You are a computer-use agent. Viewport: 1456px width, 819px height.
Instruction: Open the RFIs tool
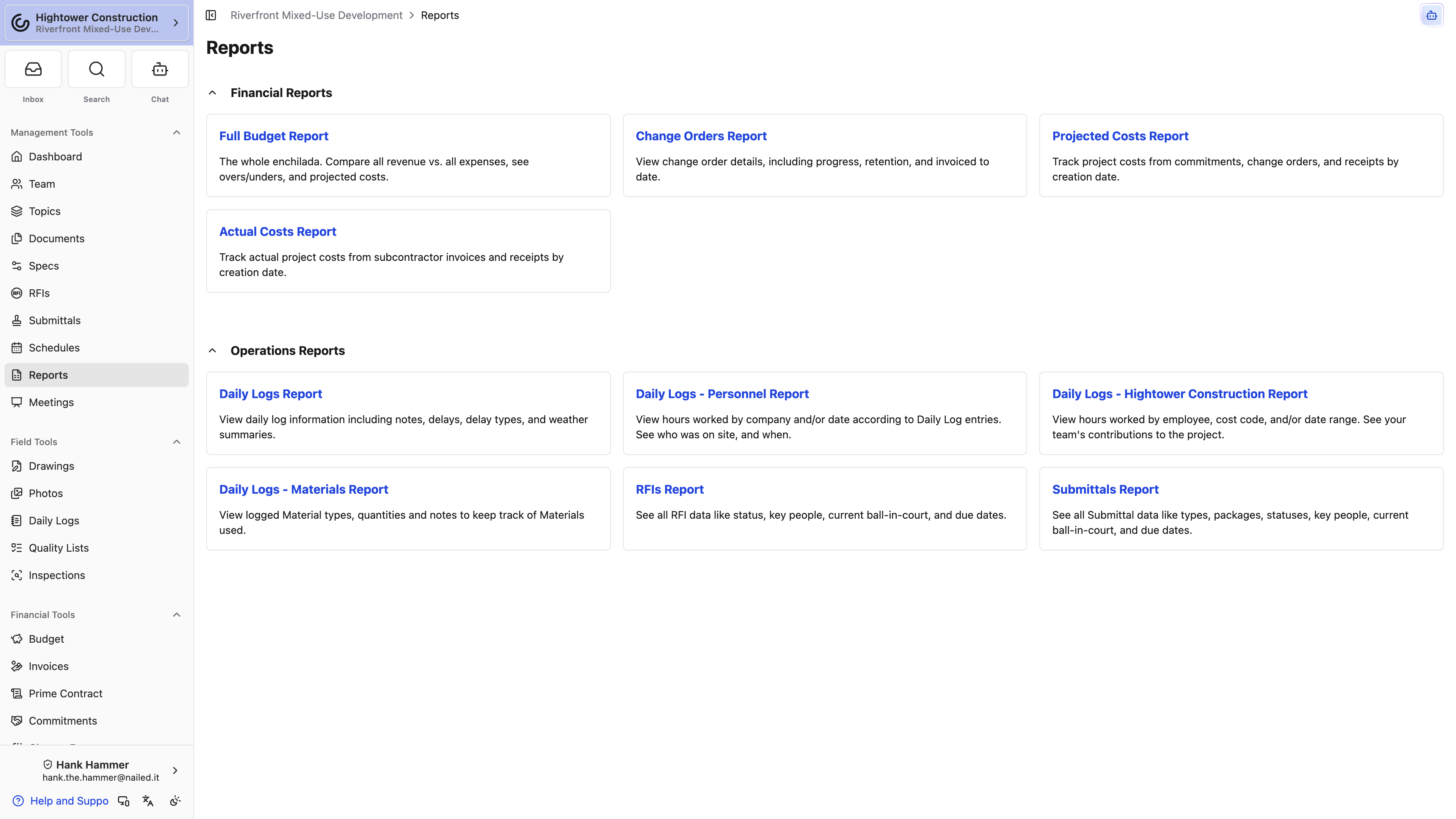[97, 293]
